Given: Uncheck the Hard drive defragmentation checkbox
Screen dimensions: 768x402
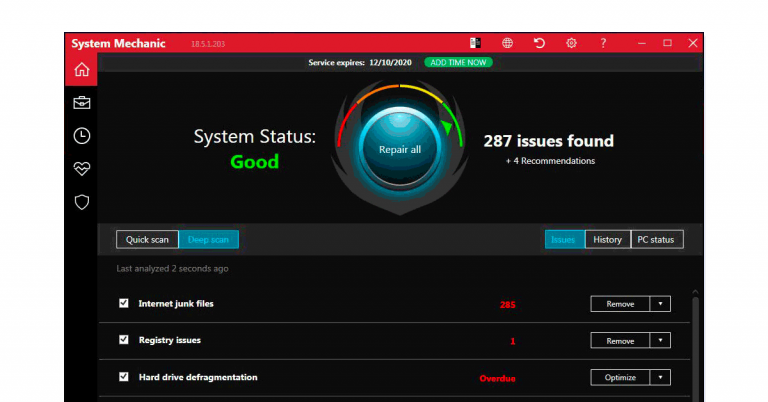Looking at the screenshot, I should click(x=124, y=377).
